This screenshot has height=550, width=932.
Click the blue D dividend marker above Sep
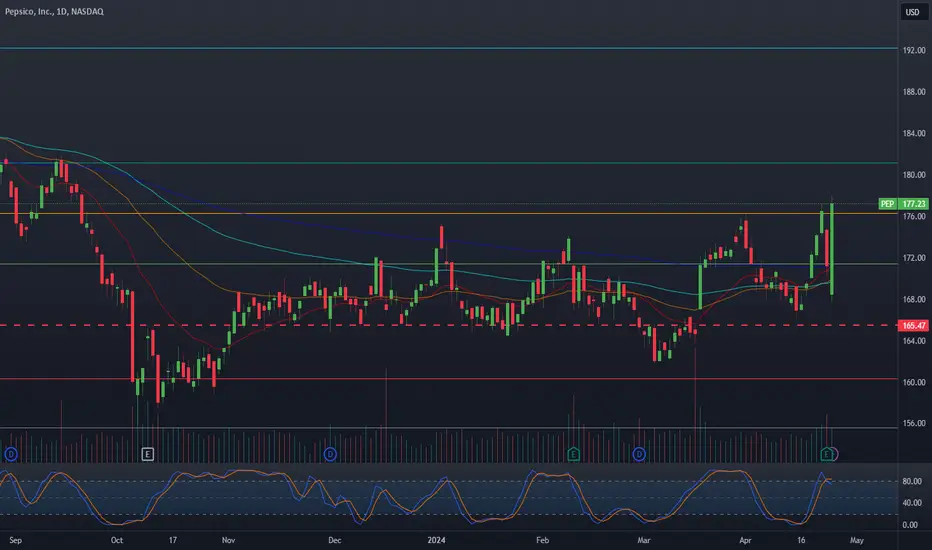11,455
